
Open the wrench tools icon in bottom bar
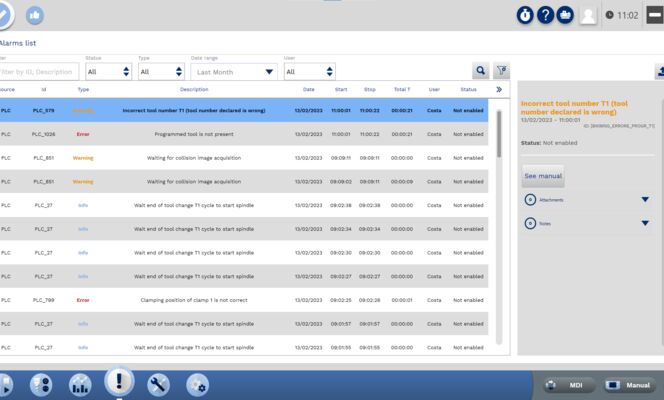click(158, 385)
